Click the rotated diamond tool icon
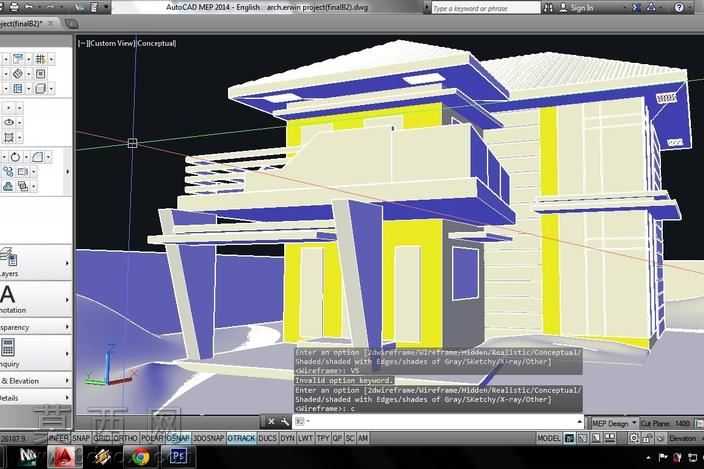The image size is (704, 469). click(x=18, y=74)
